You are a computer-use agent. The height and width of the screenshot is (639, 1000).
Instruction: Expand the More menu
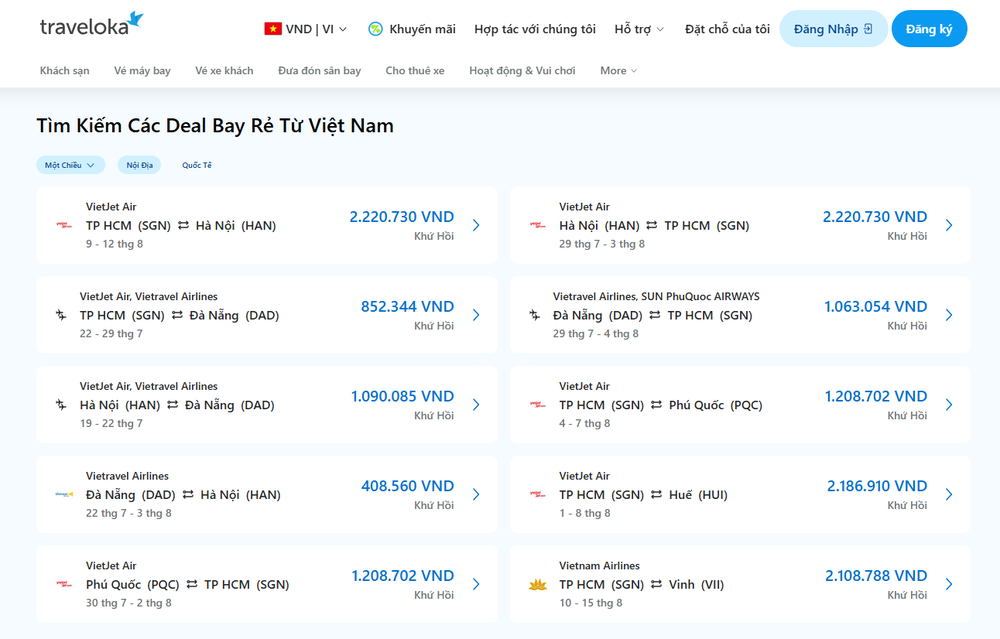[618, 70]
